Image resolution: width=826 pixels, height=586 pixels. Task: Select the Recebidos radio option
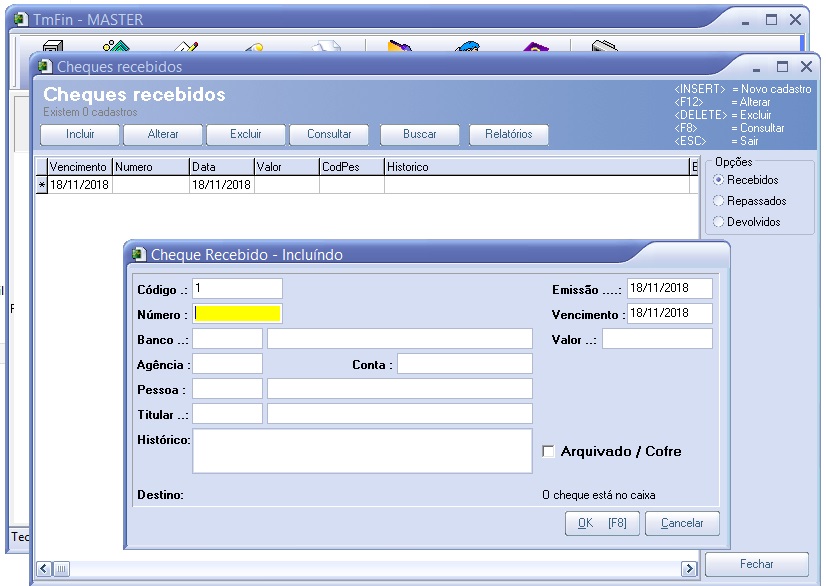point(719,180)
